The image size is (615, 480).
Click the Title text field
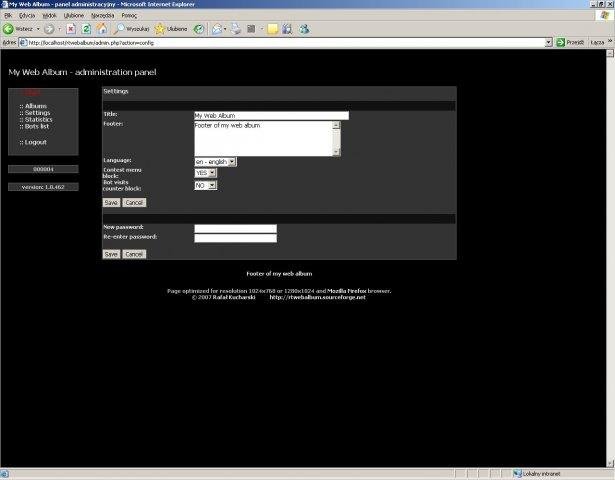[x=271, y=115]
